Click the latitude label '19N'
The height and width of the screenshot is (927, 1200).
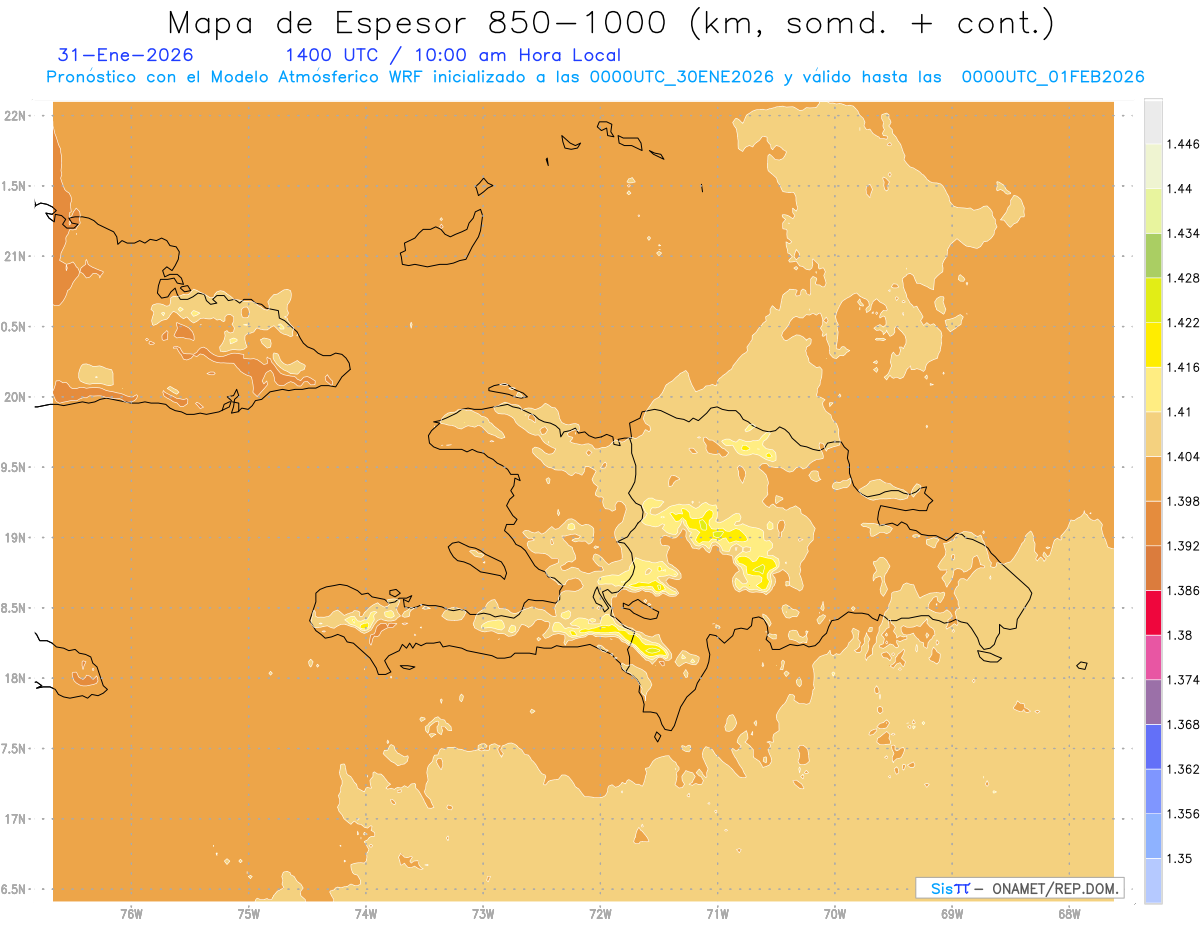[14, 537]
